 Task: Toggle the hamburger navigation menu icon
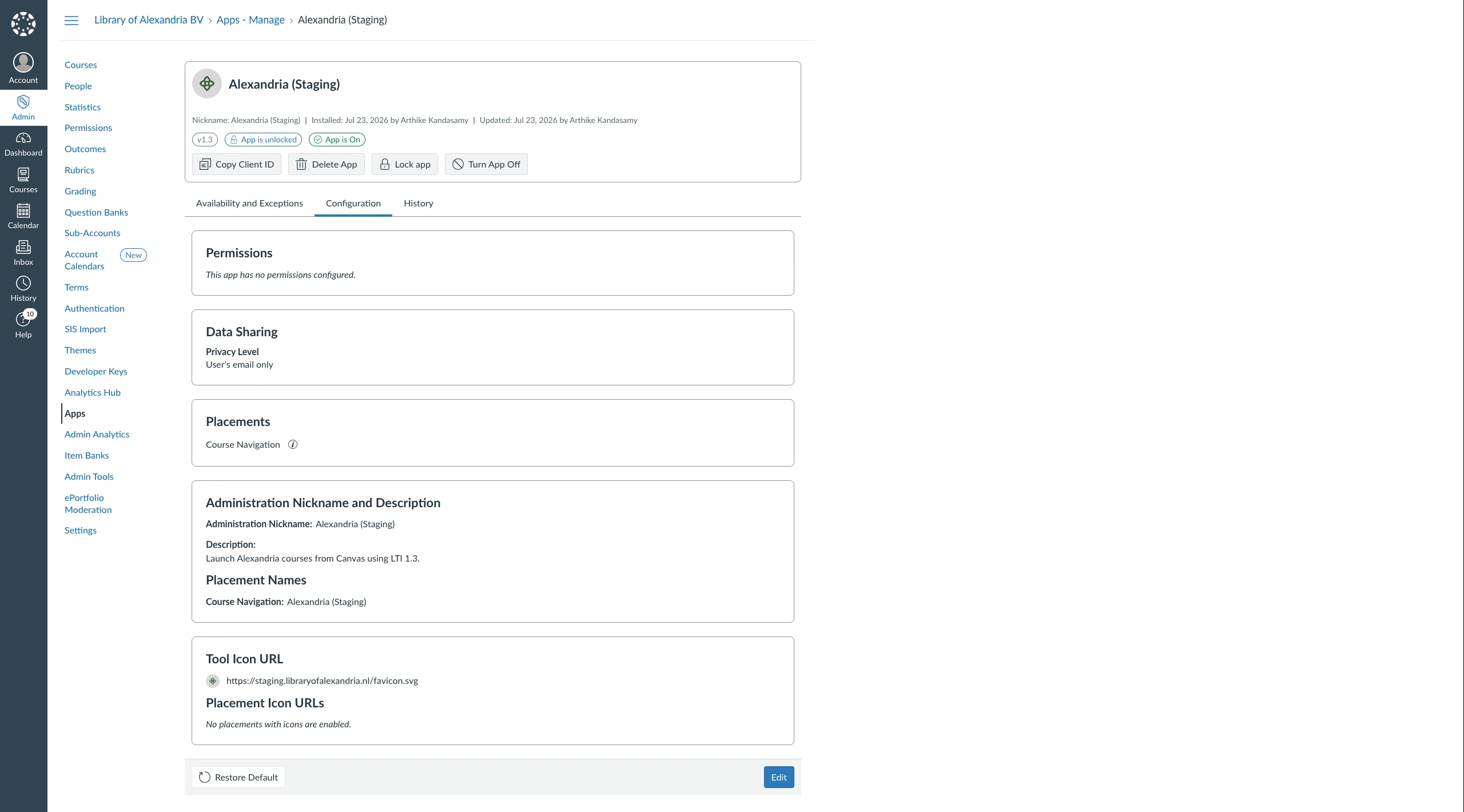pyautogui.click(x=71, y=21)
